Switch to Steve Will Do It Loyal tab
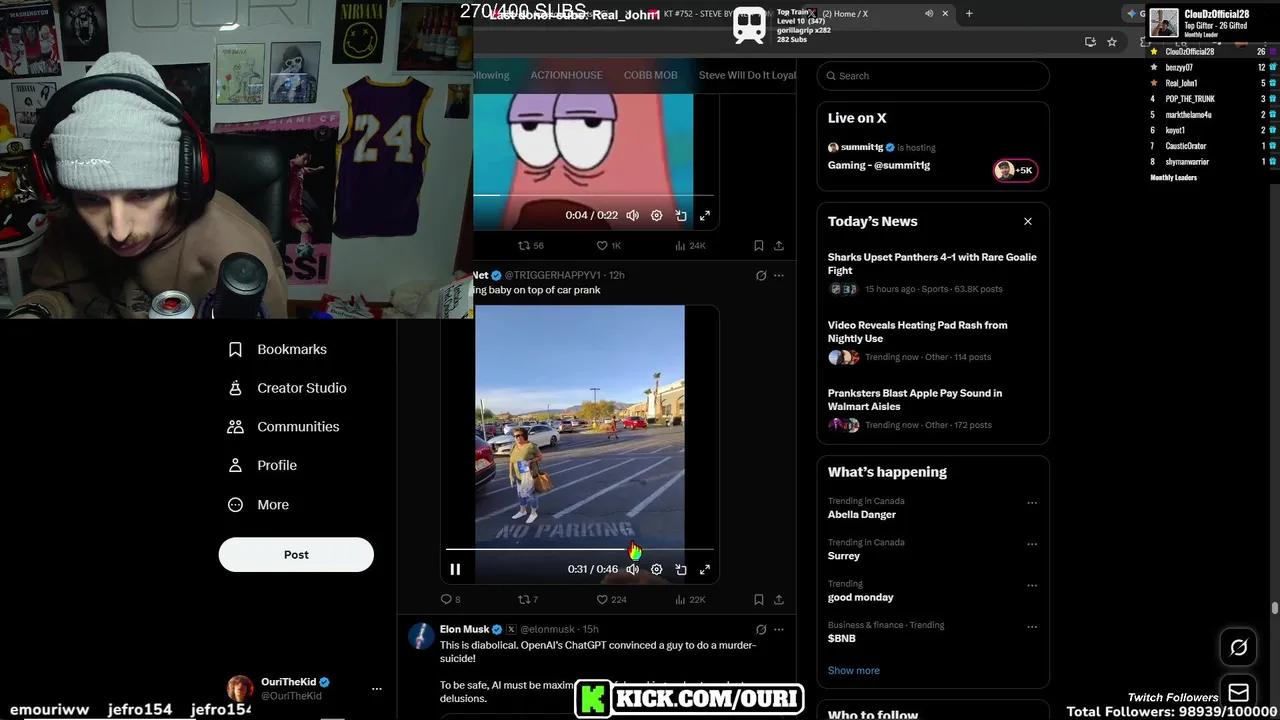This screenshot has height=720, width=1280. tap(747, 75)
